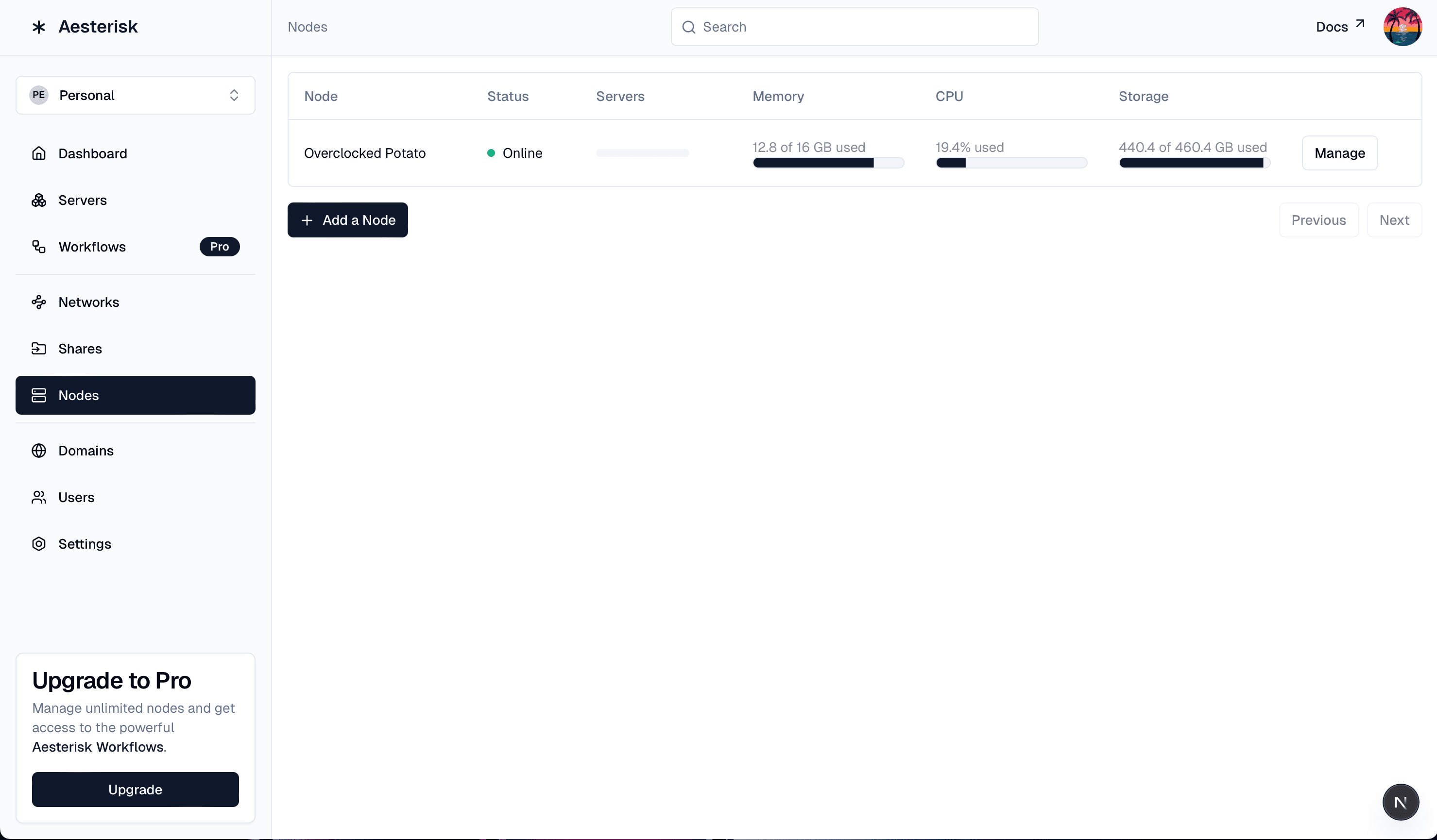Open the user avatar menu
This screenshot has width=1437, height=840.
point(1402,27)
